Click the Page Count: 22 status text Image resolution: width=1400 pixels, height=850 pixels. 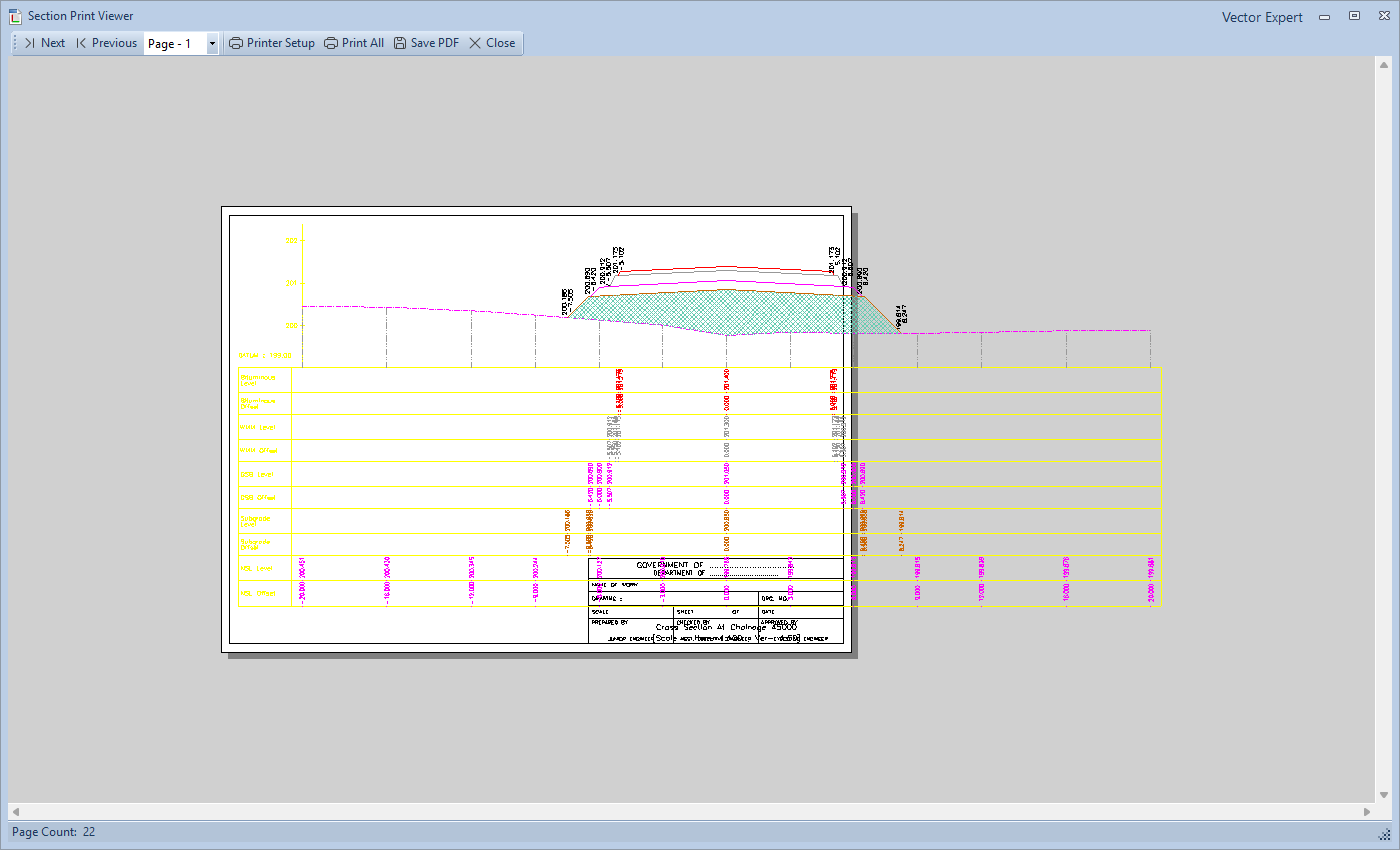[54, 832]
